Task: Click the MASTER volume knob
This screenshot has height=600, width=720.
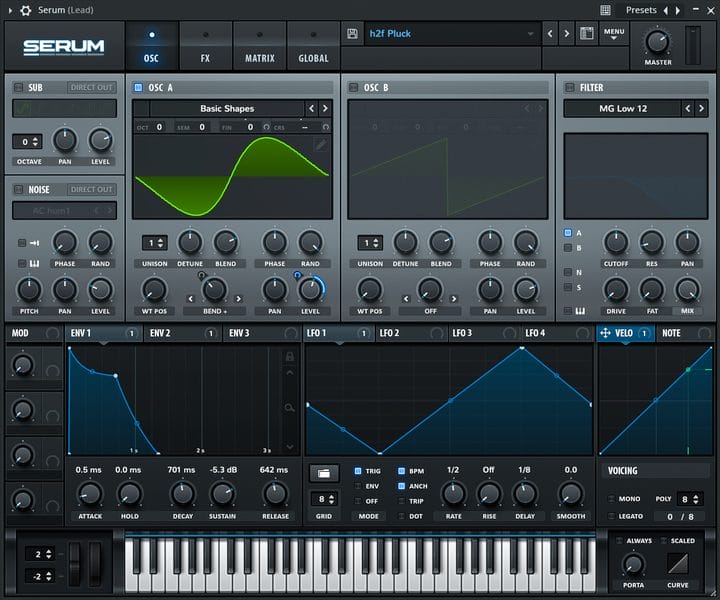Action: [657, 41]
